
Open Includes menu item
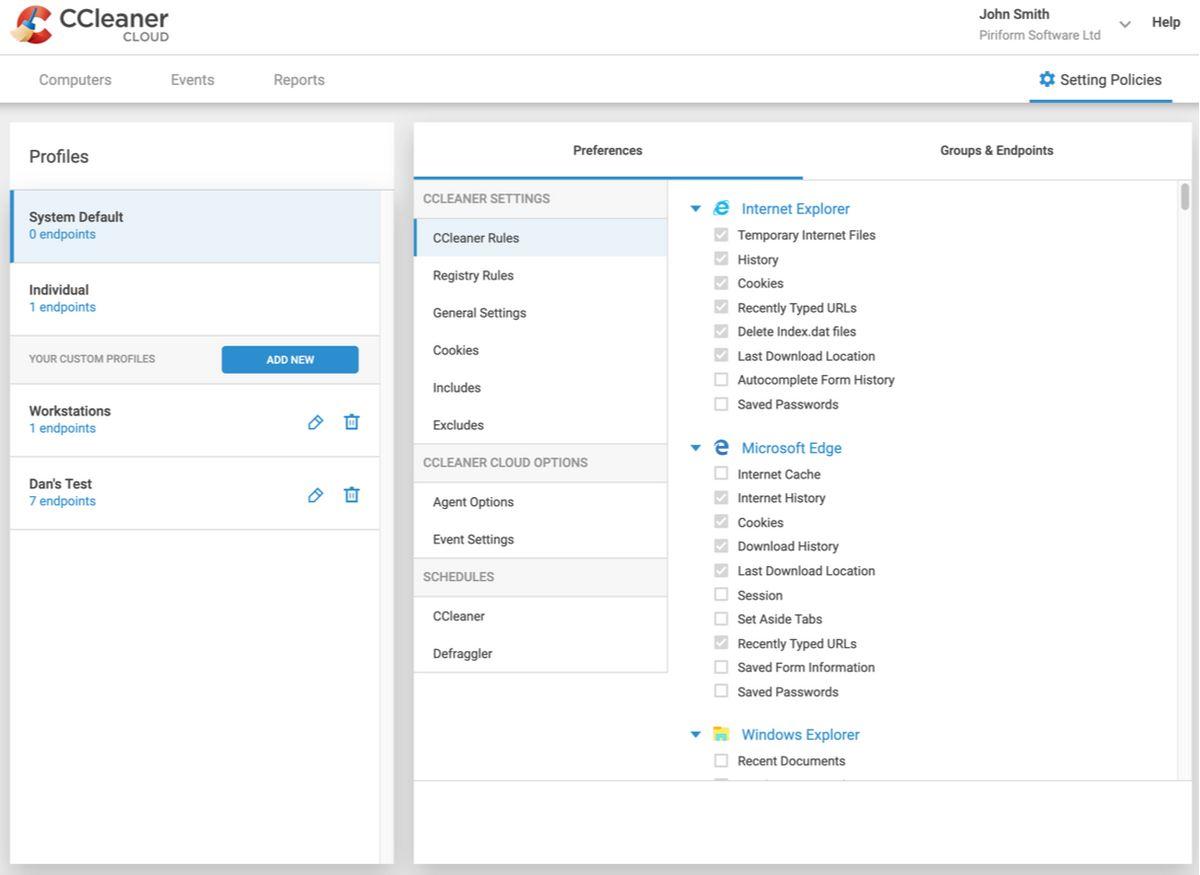[x=540, y=388]
